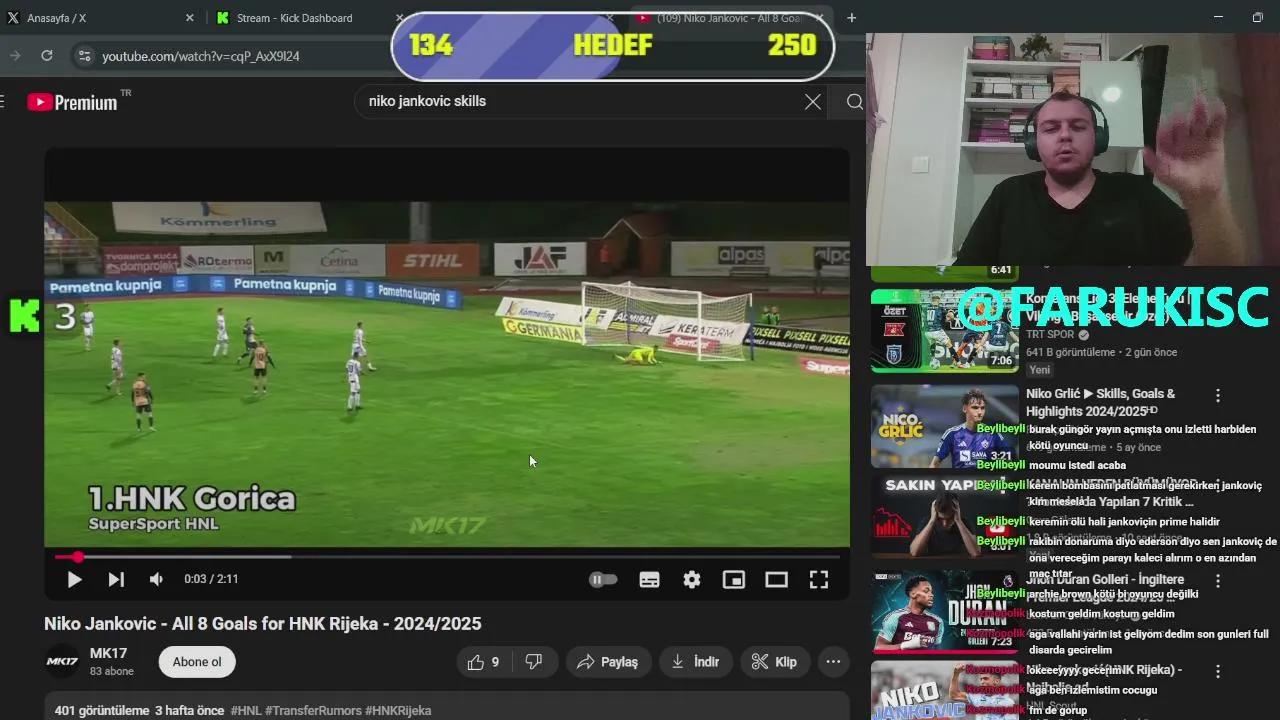Screen dimensions: 1280x720
Task: Toggle subtitles in video player
Action: pyautogui.click(x=649, y=579)
